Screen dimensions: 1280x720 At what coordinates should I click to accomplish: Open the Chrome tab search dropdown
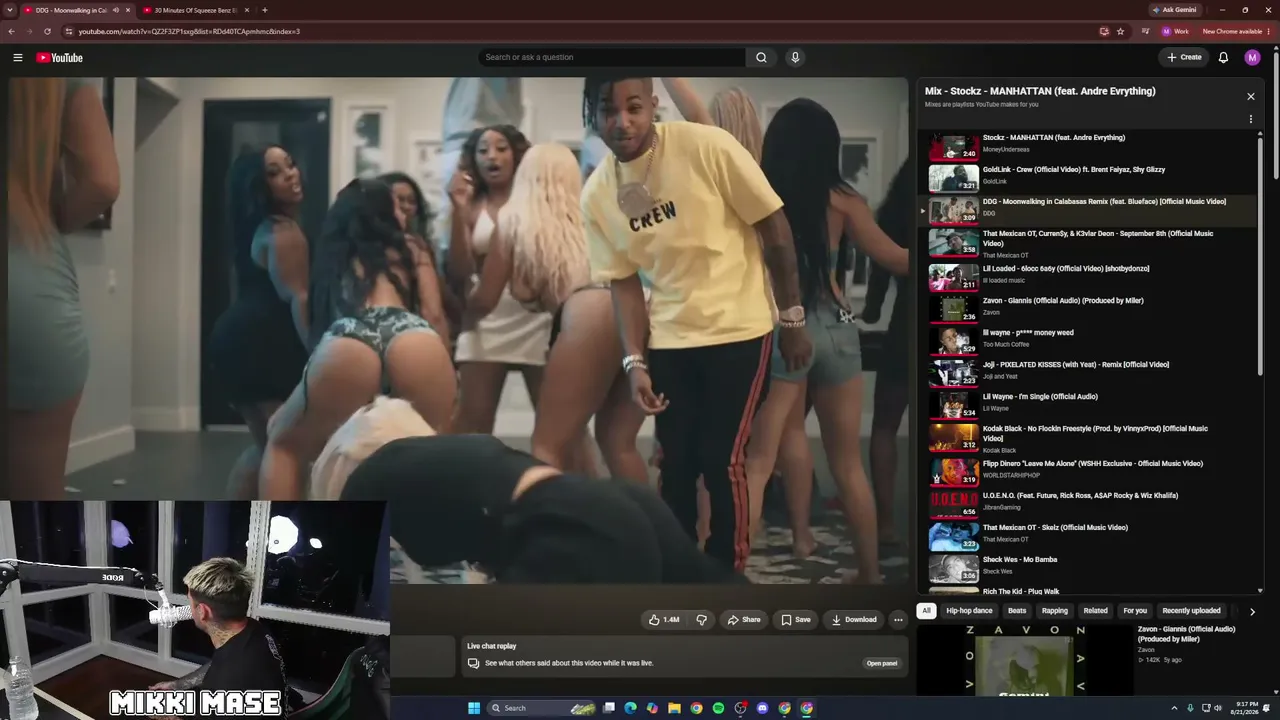pos(10,10)
